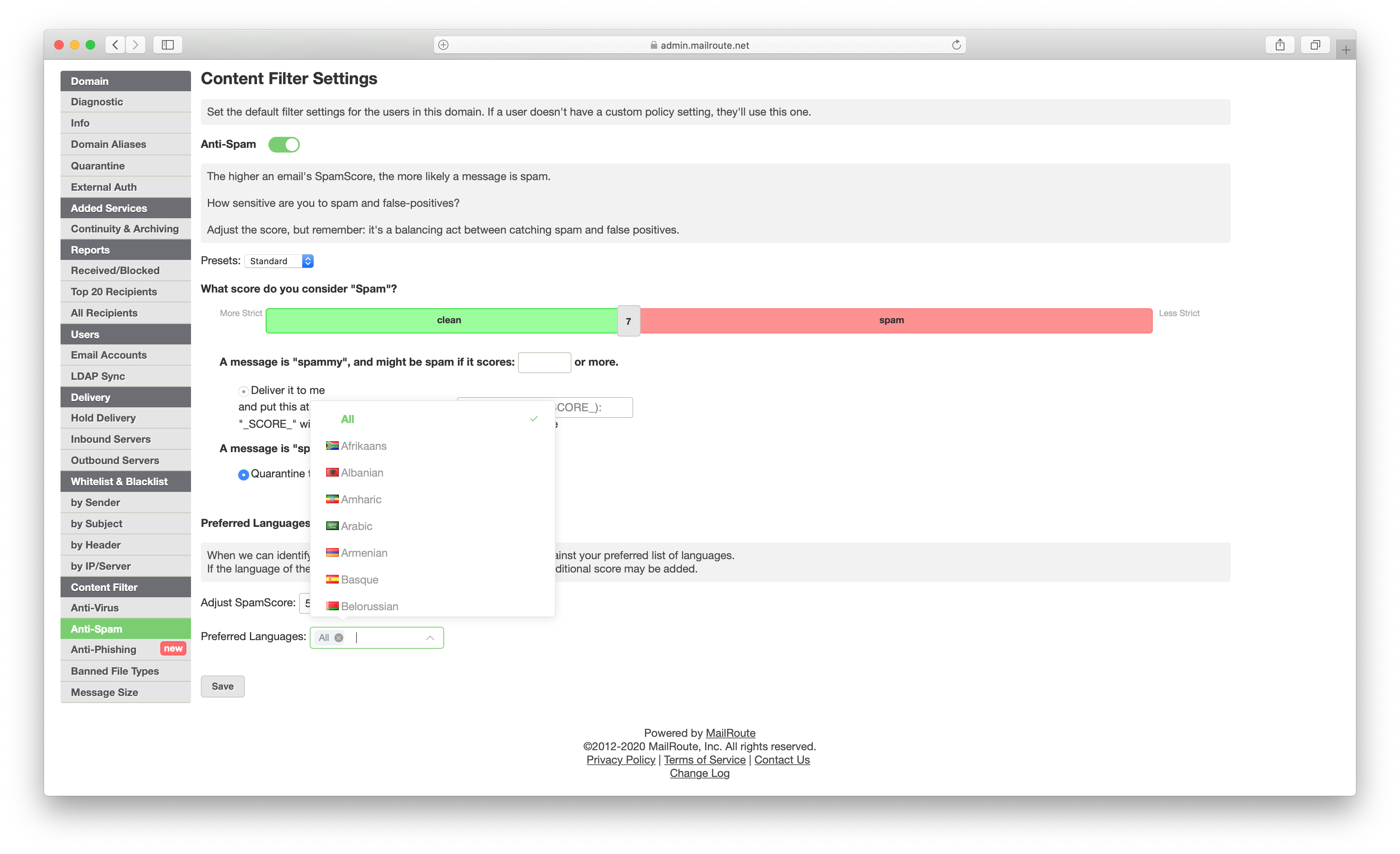Collapse the Preferred Languages dropdown chevron
The width and height of the screenshot is (1400, 854).
click(x=430, y=638)
